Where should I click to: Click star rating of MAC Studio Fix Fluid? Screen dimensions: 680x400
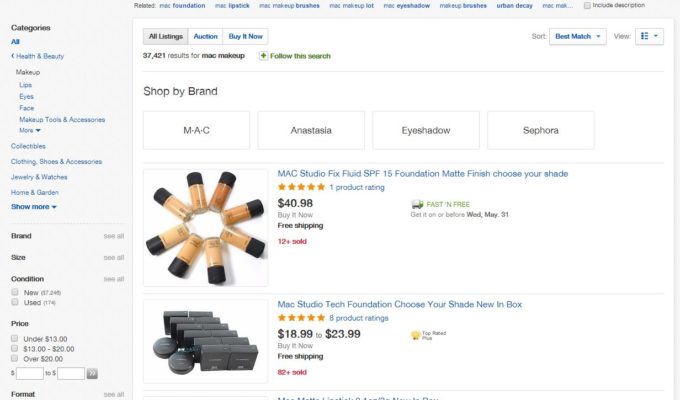[x=301, y=187]
